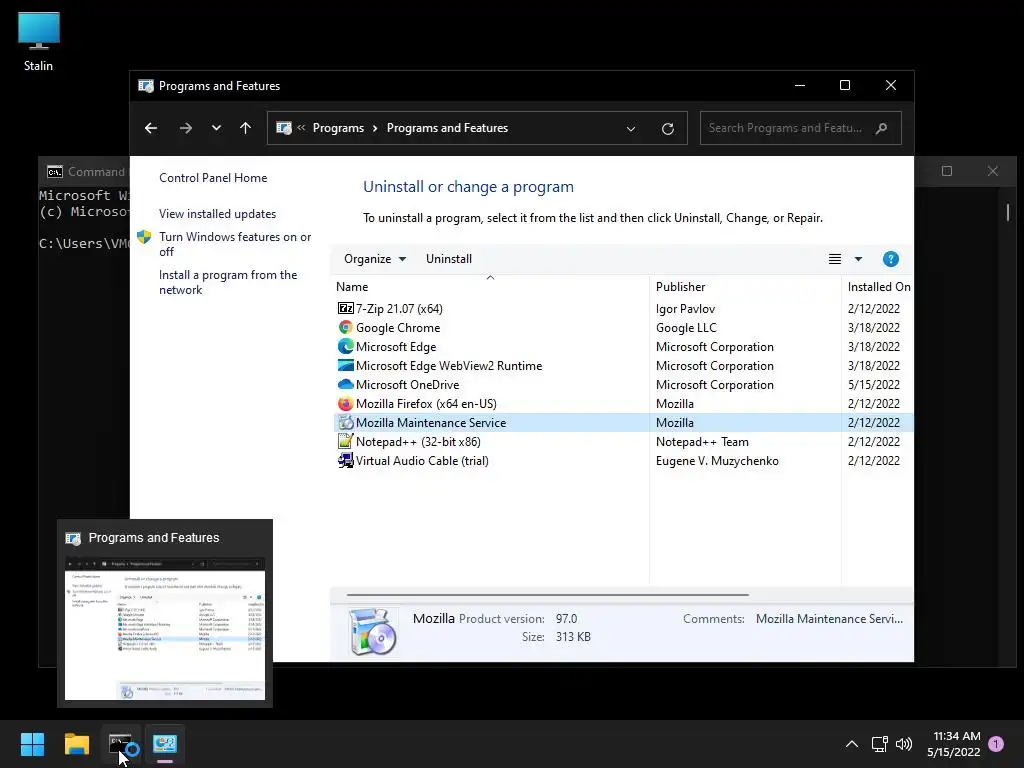The image size is (1024, 768).
Task: Open the Windows Start menu
Action: click(32, 744)
